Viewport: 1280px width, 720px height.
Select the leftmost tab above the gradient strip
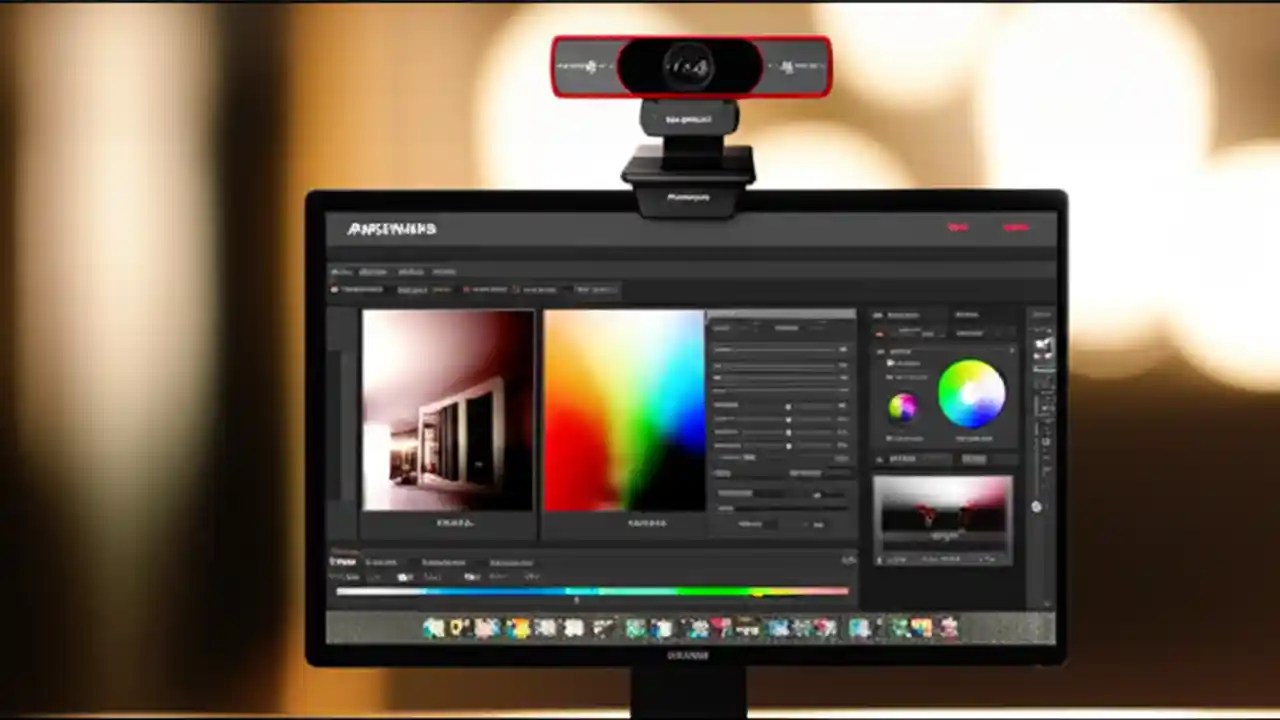click(x=344, y=562)
